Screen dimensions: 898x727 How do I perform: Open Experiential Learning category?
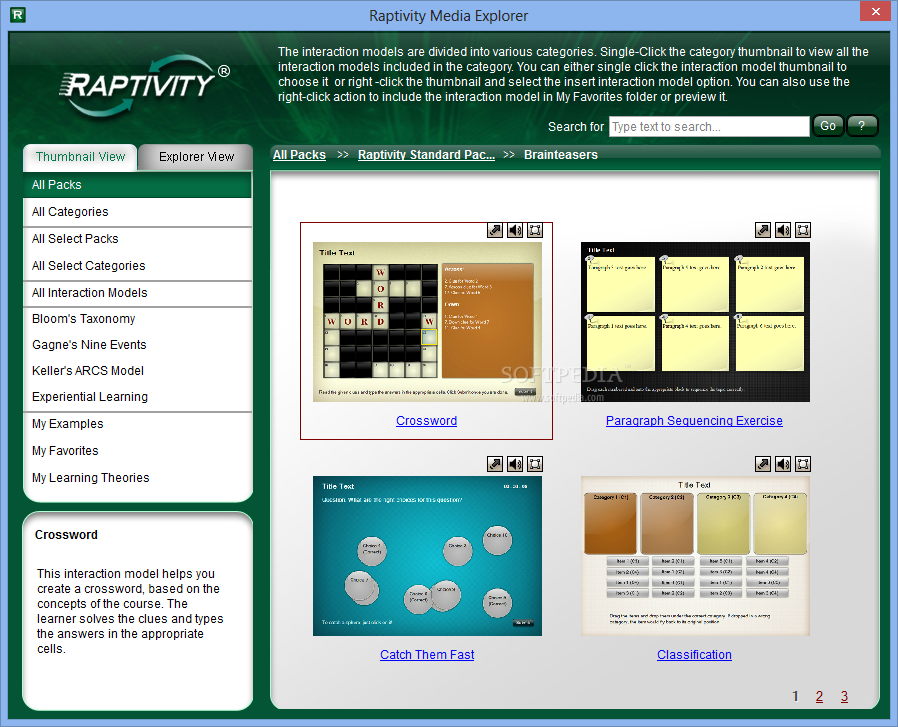click(x=137, y=397)
